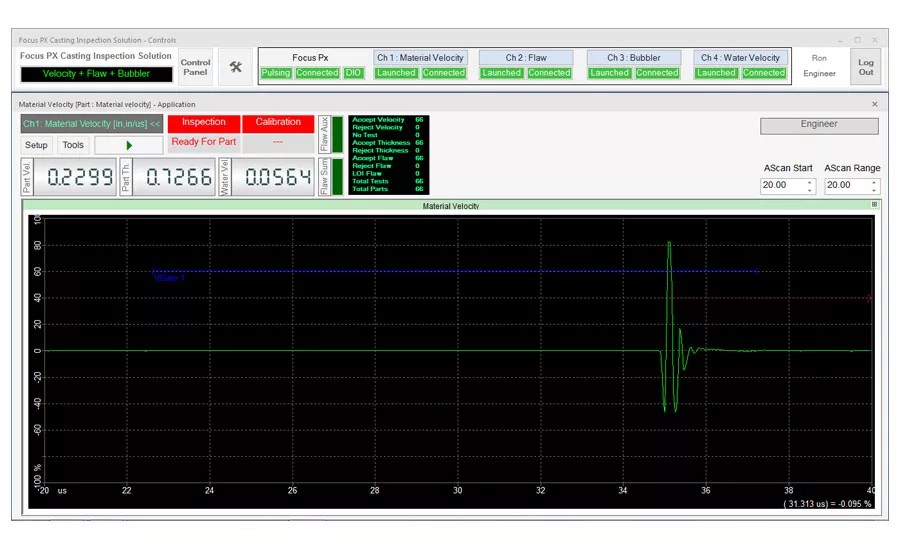Increase AScan Start with up arrow
Screen dimensions: 900x550
[809, 182]
